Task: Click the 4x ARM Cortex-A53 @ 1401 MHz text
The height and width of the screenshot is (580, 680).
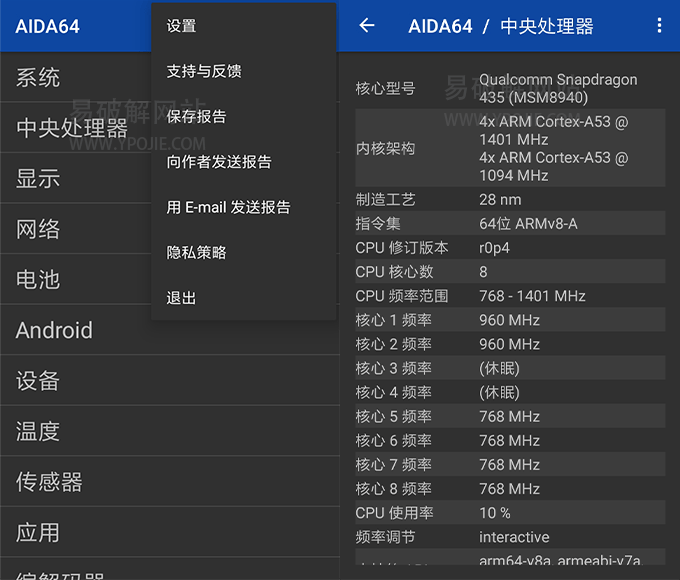Action: click(554, 131)
